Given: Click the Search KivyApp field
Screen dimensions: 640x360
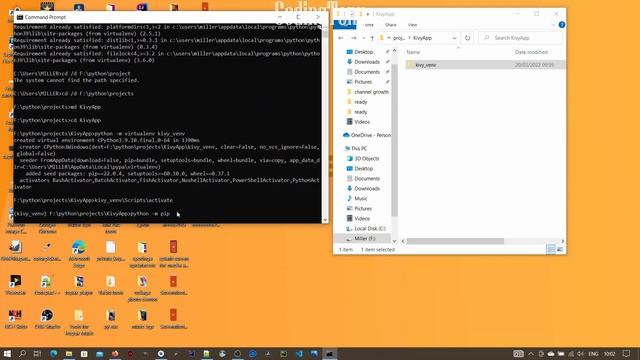Looking at the screenshot, I should pyautogui.click(x=520, y=38).
